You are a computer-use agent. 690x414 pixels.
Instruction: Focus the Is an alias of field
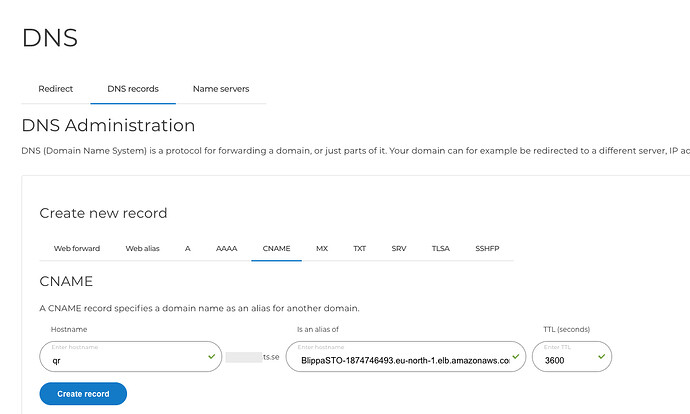coord(406,356)
